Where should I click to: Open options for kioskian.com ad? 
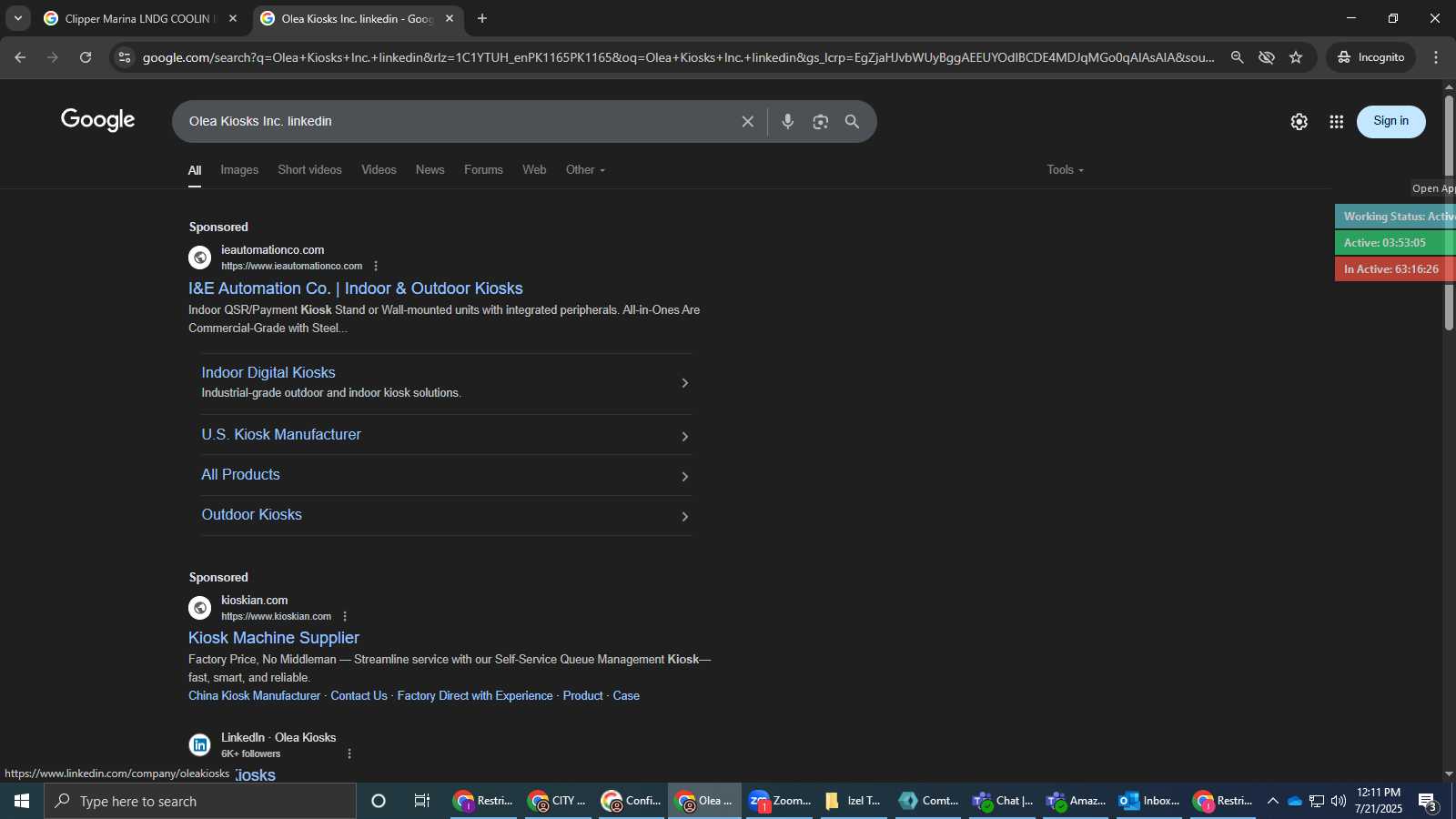tap(345, 616)
